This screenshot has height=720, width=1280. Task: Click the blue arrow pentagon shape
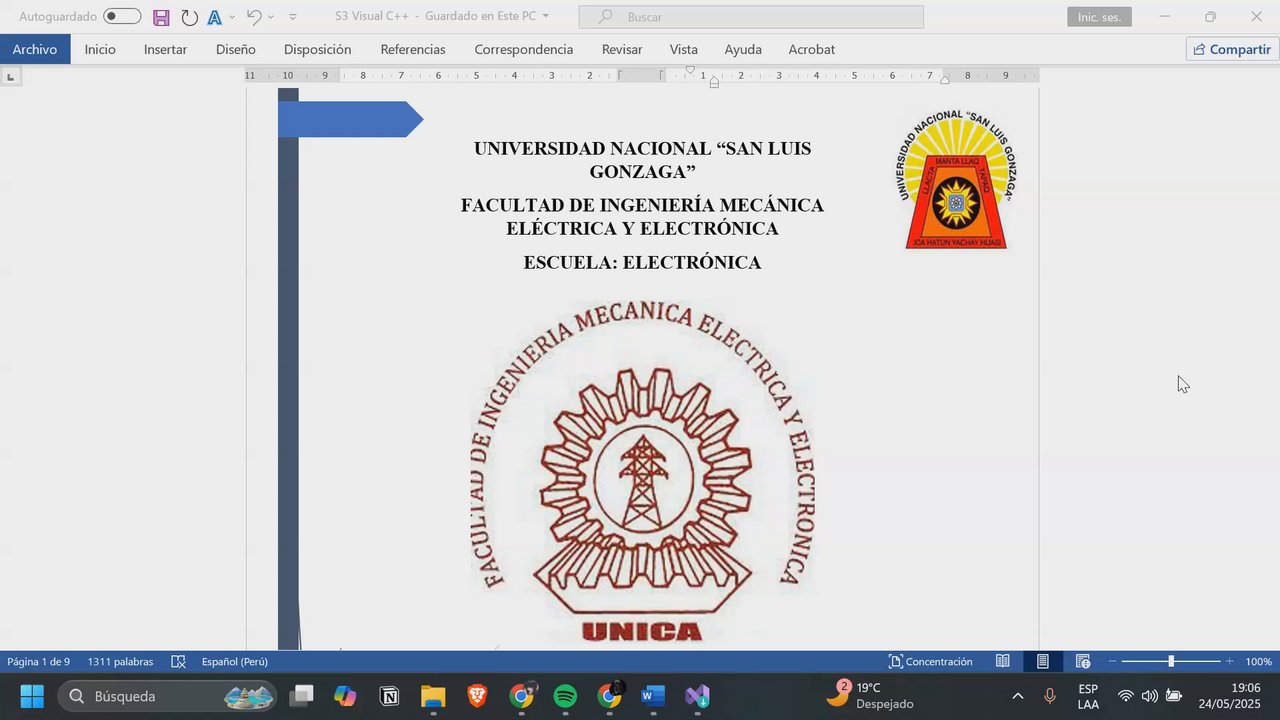[x=351, y=119]
